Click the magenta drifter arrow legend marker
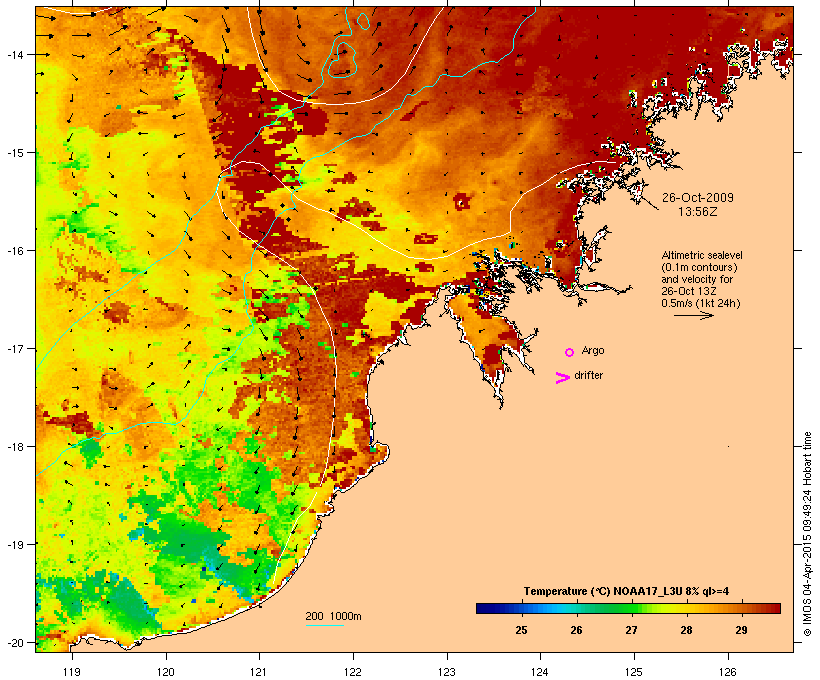Image resolution: width=820 pixels, height=680 pixels. point(563,378)
